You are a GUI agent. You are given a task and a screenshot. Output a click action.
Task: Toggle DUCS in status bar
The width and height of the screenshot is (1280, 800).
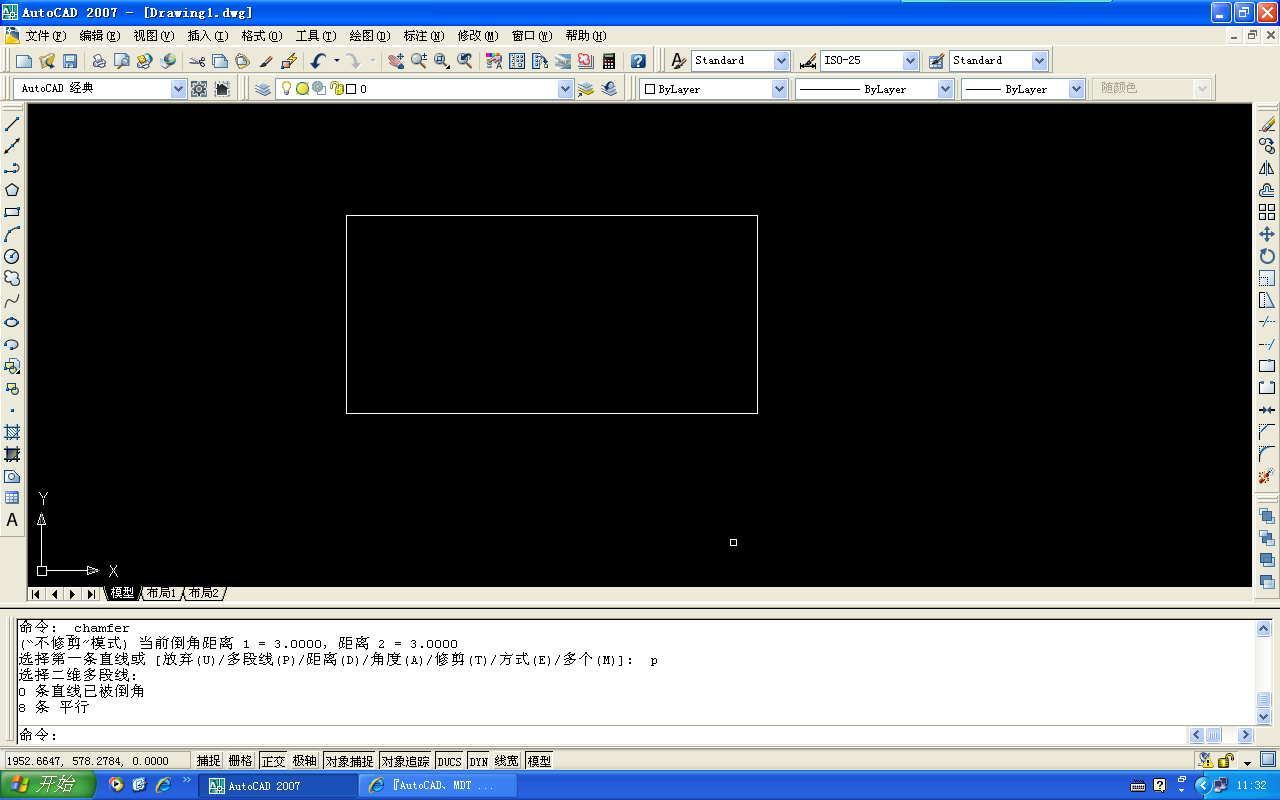point(449,761)
